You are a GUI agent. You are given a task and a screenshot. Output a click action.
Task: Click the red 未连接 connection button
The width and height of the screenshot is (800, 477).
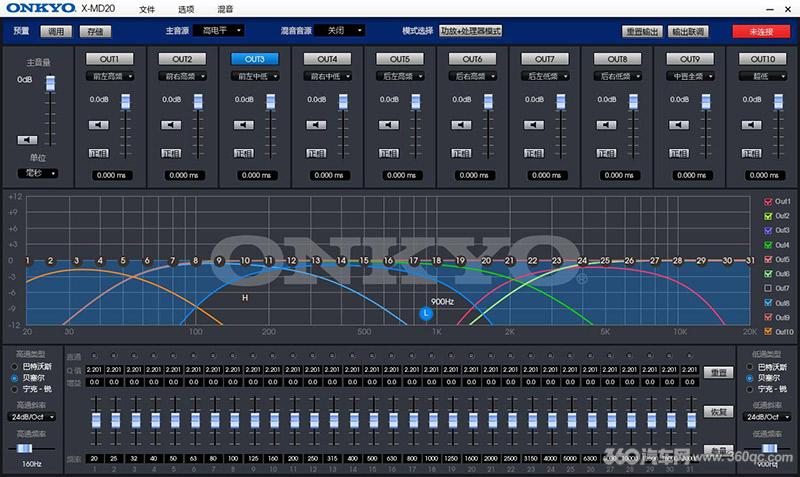(x=761, y=32)
